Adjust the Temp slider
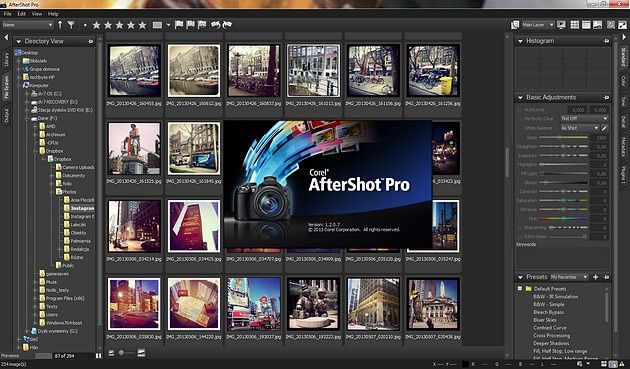Screen dimensions: 630x369 click(563, 137)
